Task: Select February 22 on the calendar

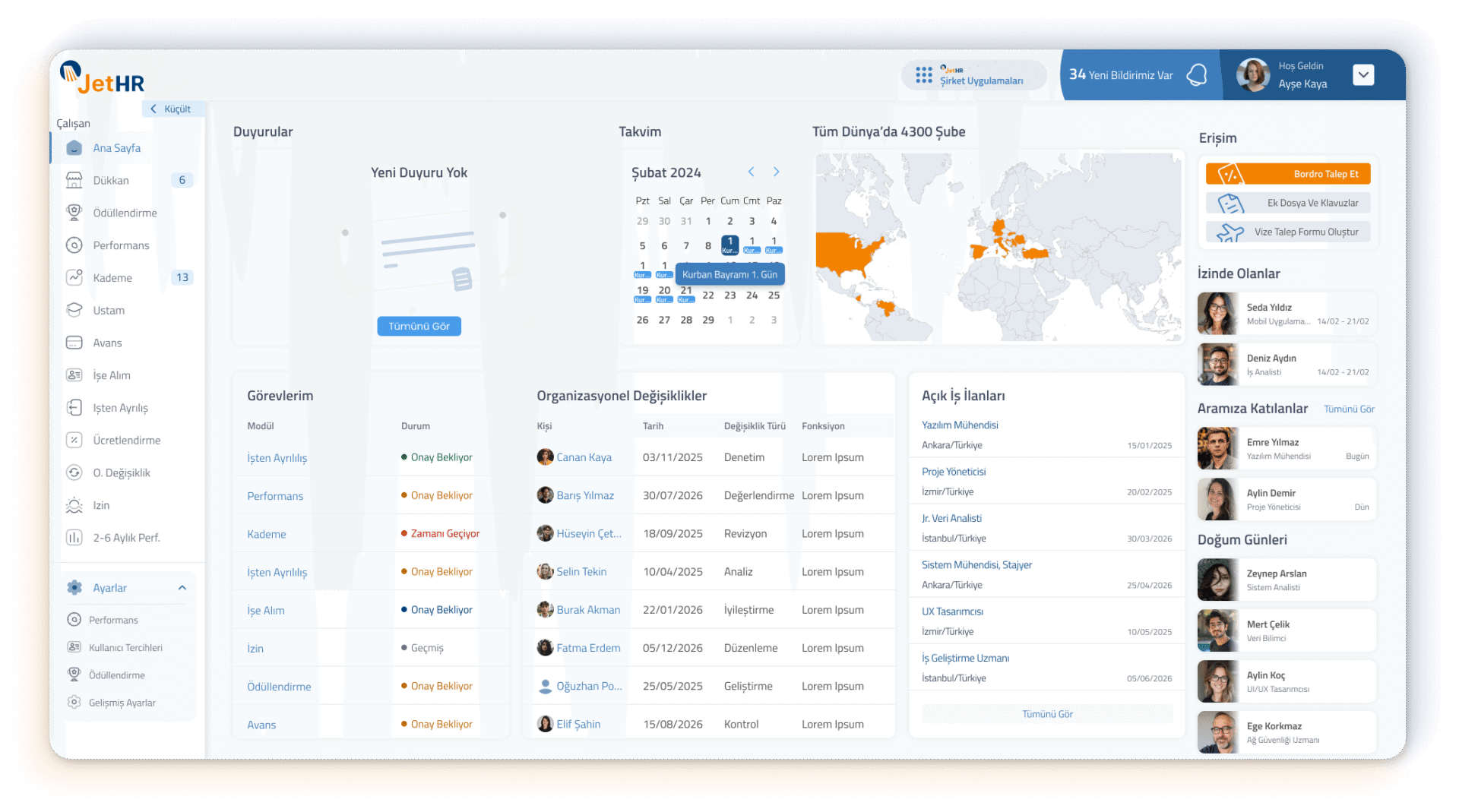Action: click(x=707, y=295)
